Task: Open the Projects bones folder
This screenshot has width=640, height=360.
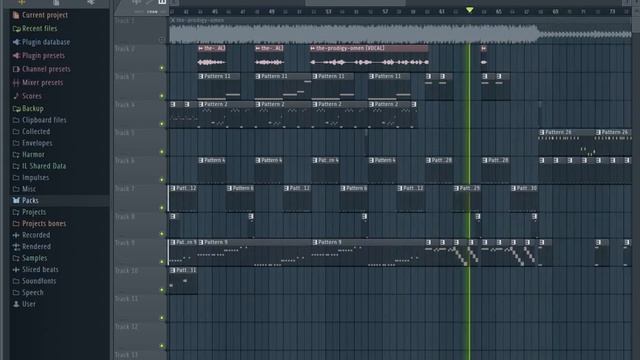Action: [x=16, y=224]
